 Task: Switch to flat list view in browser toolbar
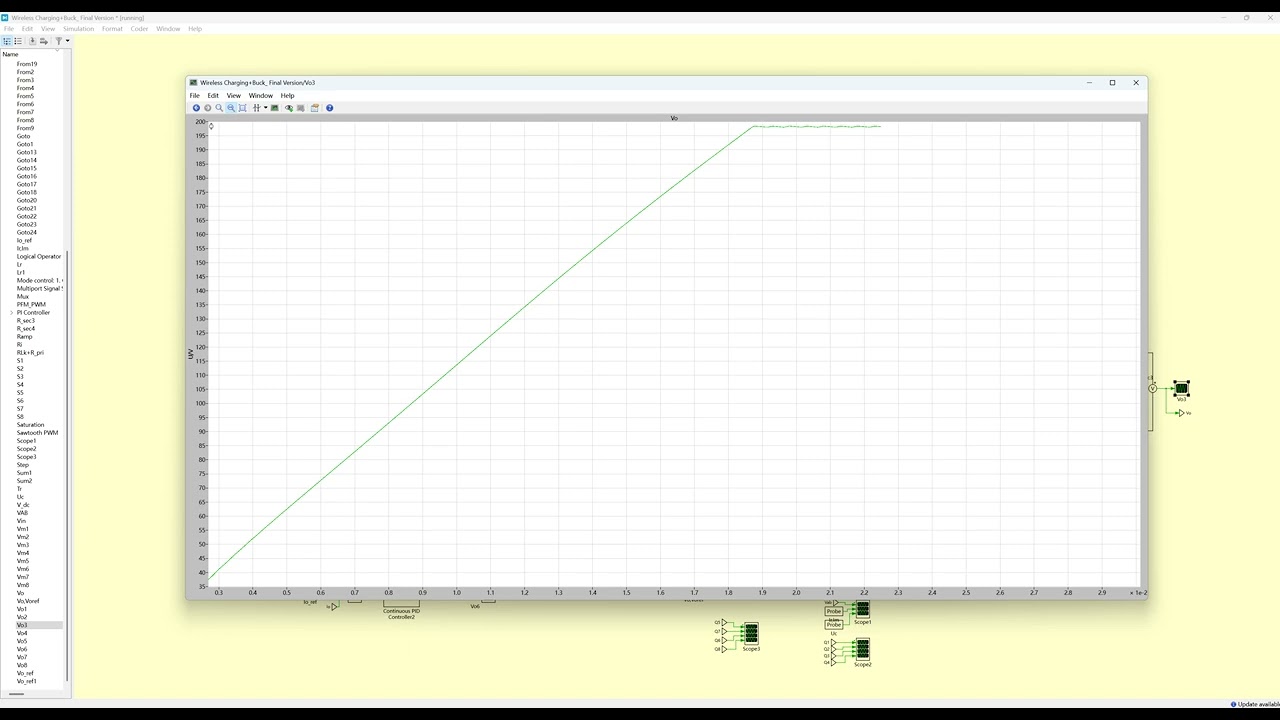tap(18, 41)
